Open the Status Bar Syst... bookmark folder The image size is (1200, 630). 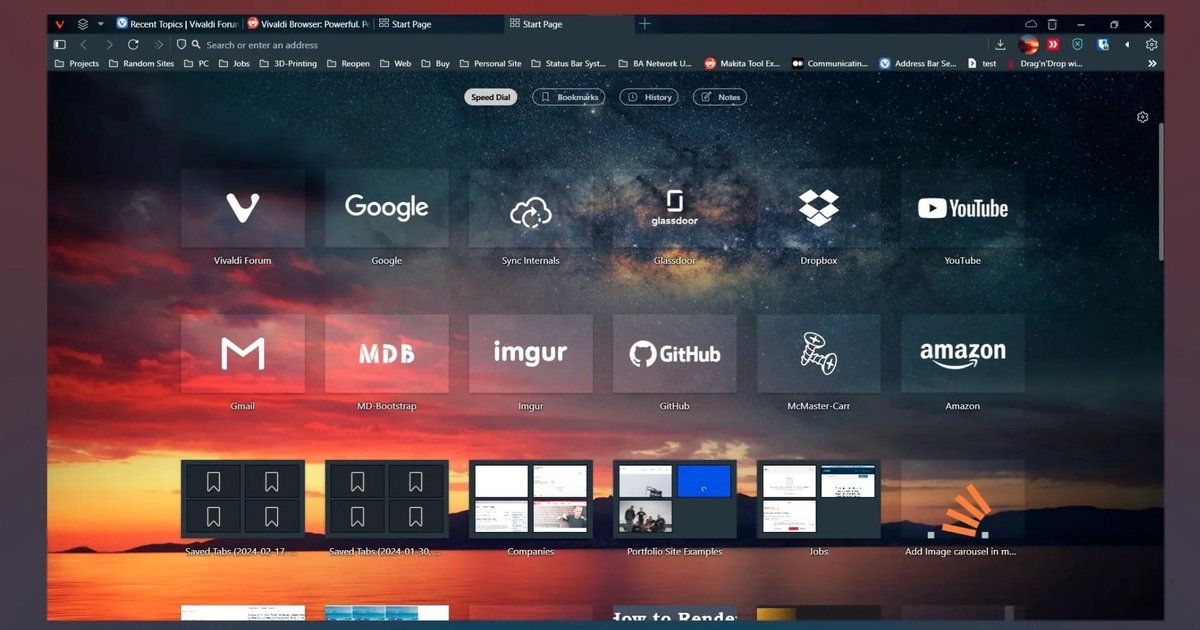567,63
